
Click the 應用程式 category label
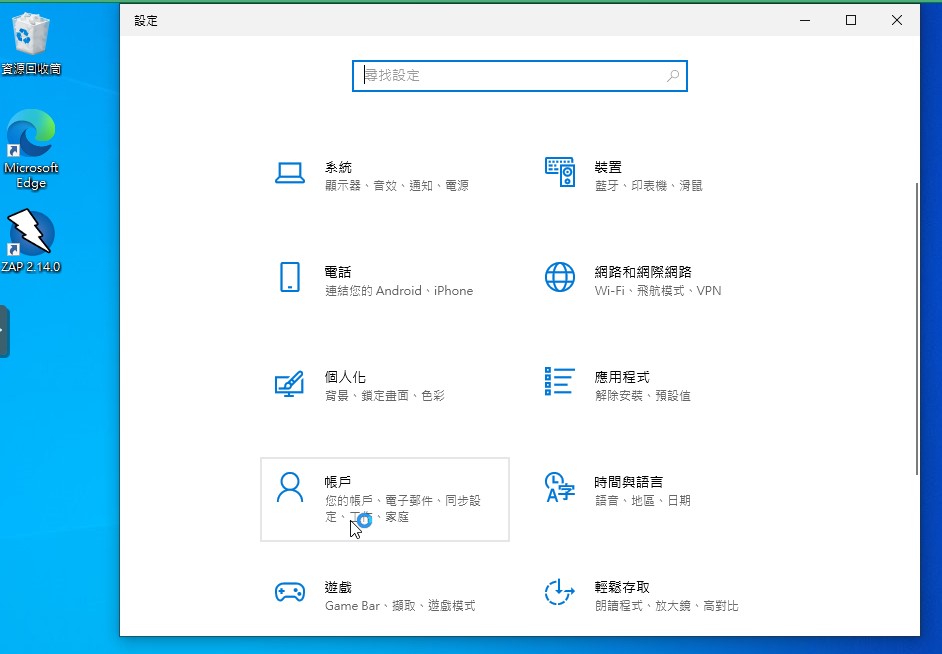pyautogui.click(x=622, y=377)
